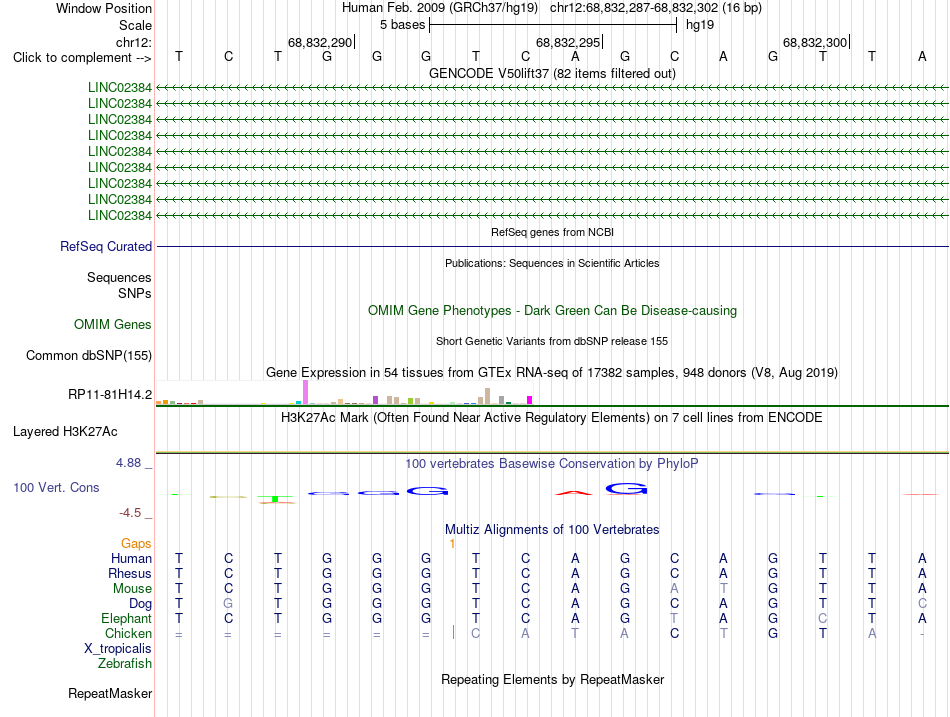Open 'Short Genetic Variants from dbSNP' title
This screenshot has width=950, height=717.
click(552, 341)
